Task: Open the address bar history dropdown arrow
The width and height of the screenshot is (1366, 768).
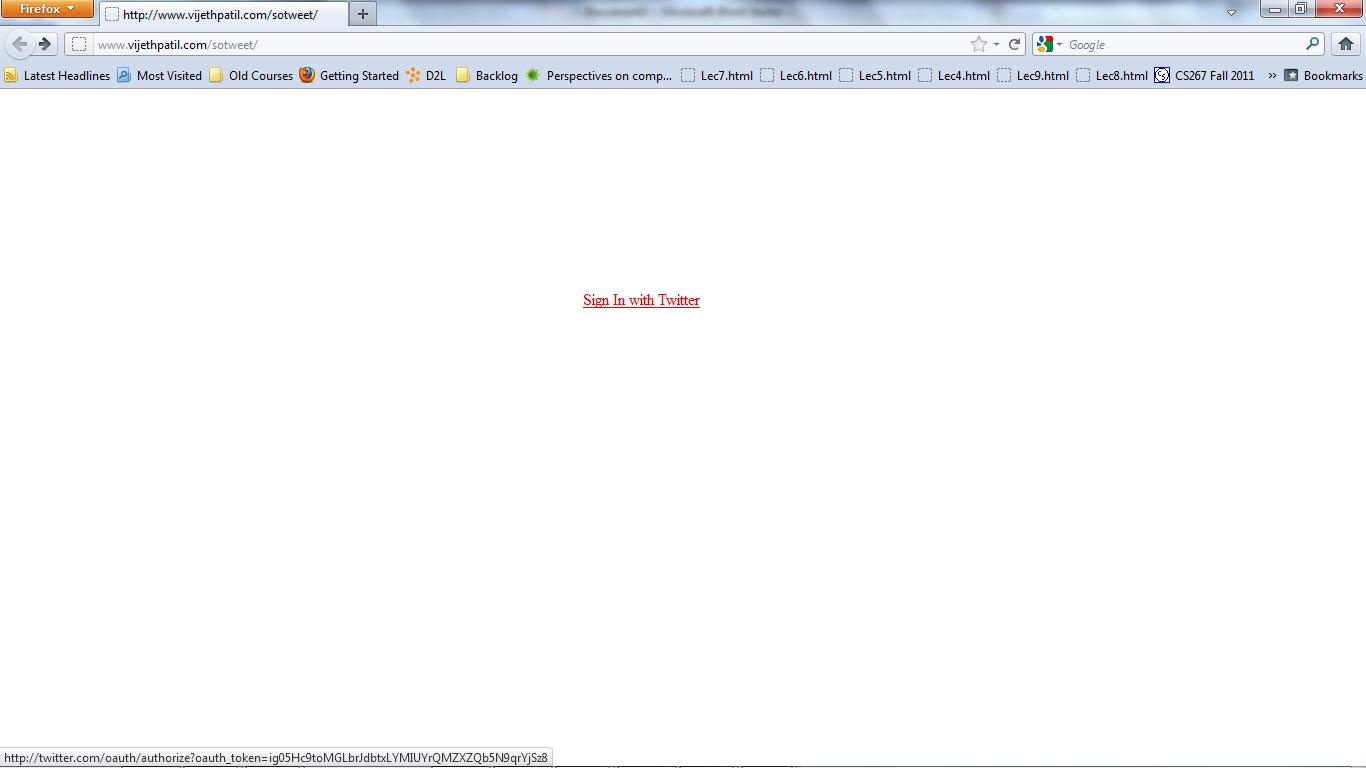Action: (x=996, y=44)
